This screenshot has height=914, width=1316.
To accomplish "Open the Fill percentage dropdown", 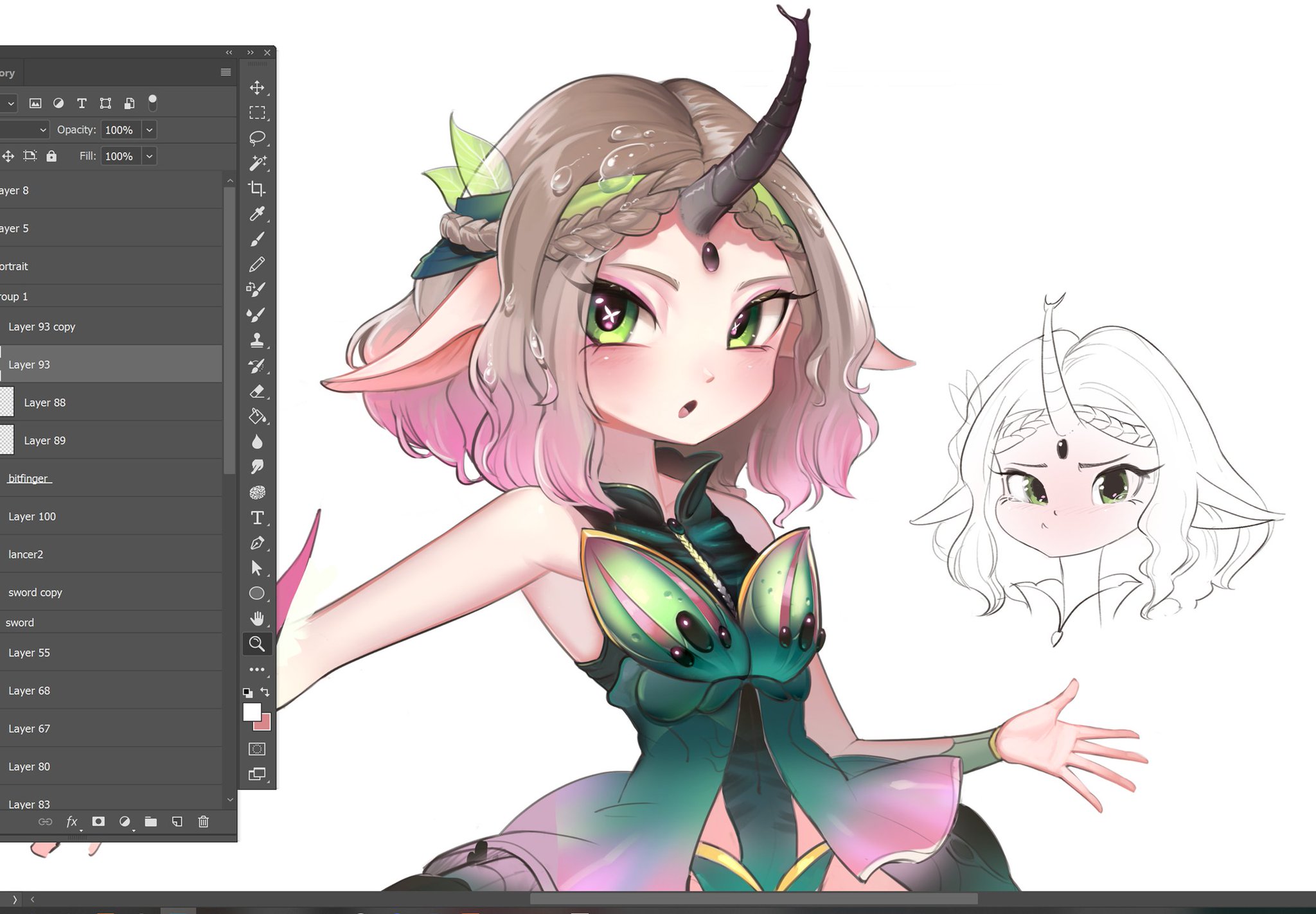I will (148, 155).
